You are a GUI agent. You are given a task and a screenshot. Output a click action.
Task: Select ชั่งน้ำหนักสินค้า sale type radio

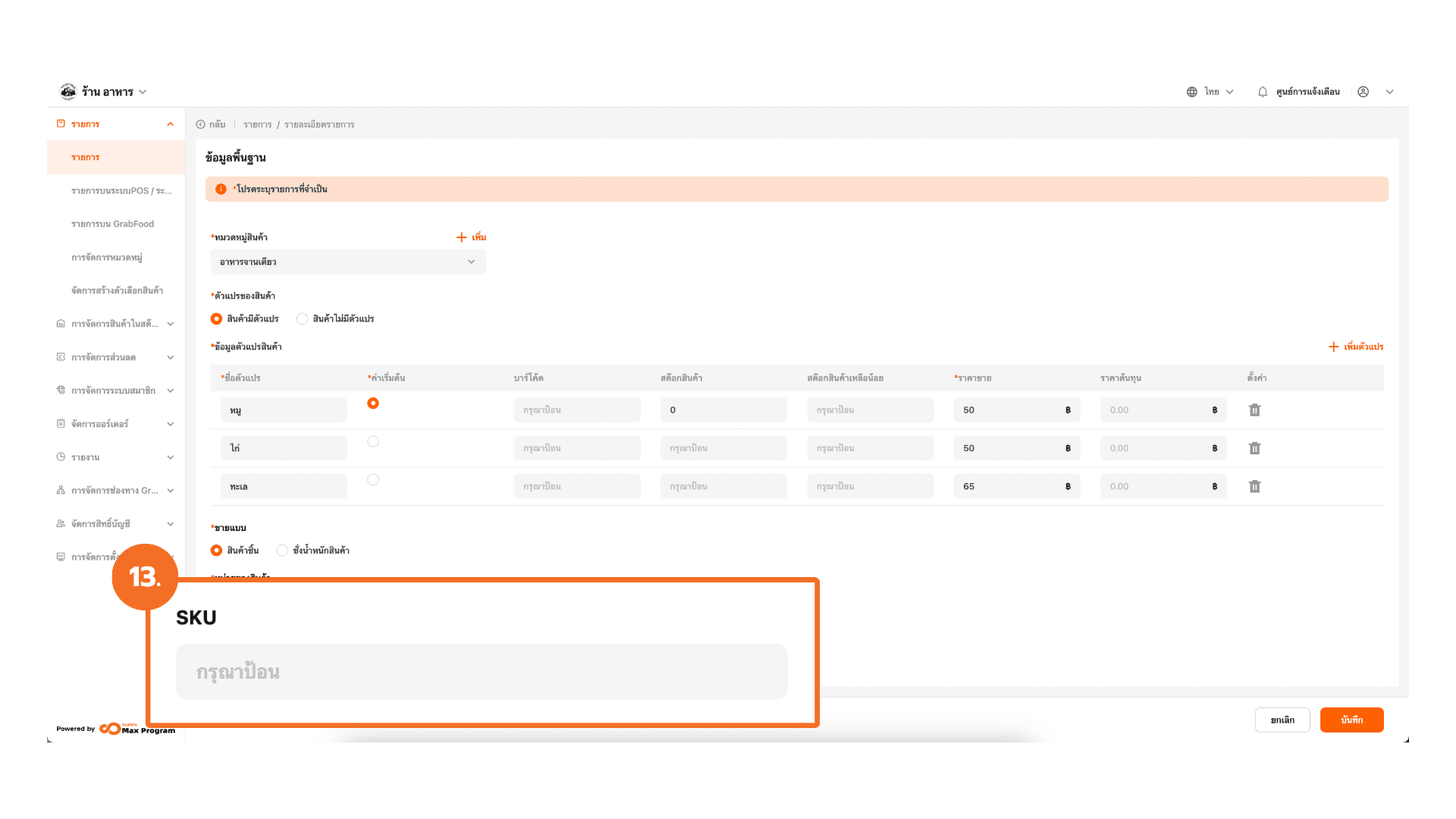282,551
